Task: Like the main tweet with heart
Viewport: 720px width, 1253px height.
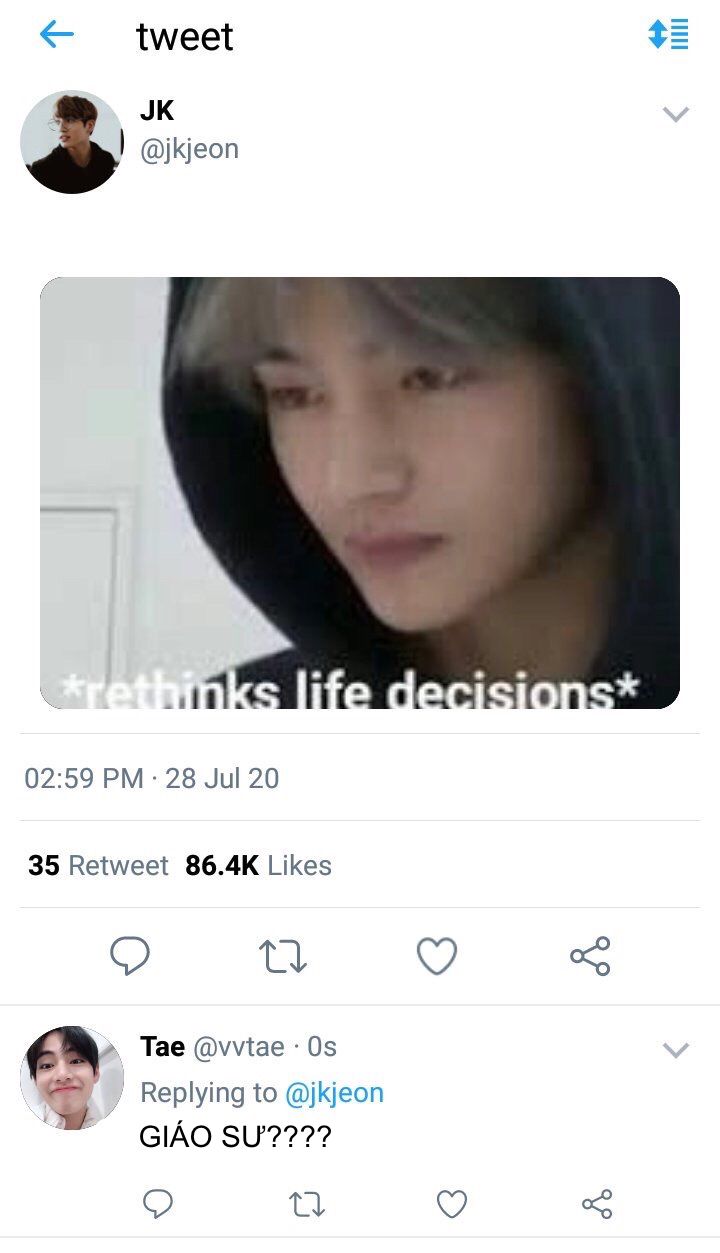Action: [437, 956]
